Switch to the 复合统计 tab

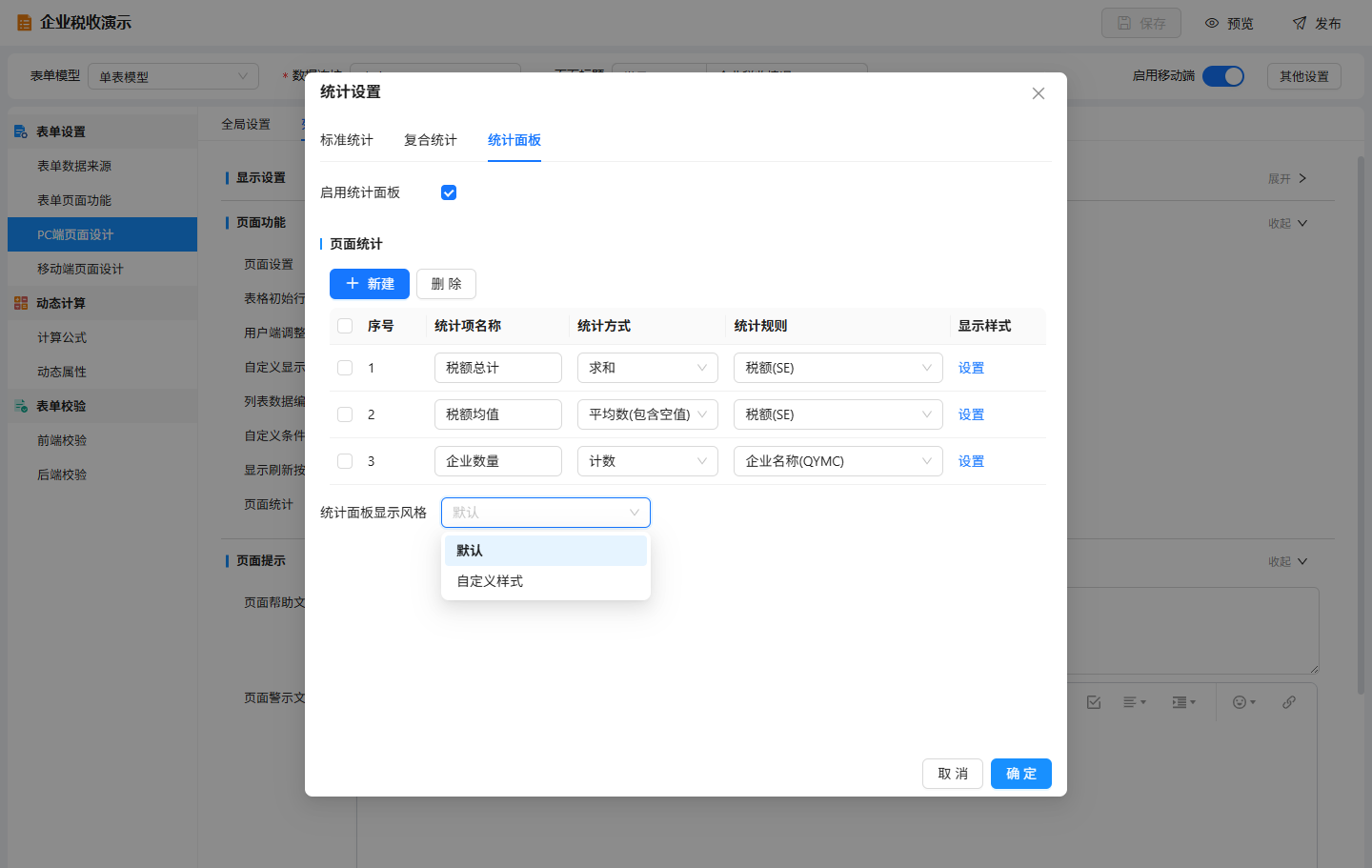point(431,140)
